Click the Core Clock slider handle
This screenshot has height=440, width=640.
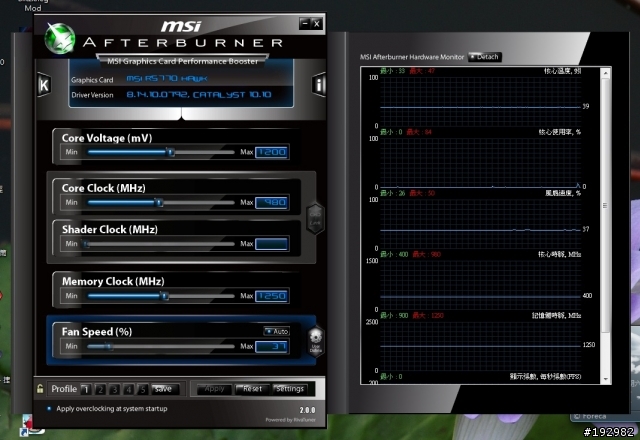click(160, 202)
